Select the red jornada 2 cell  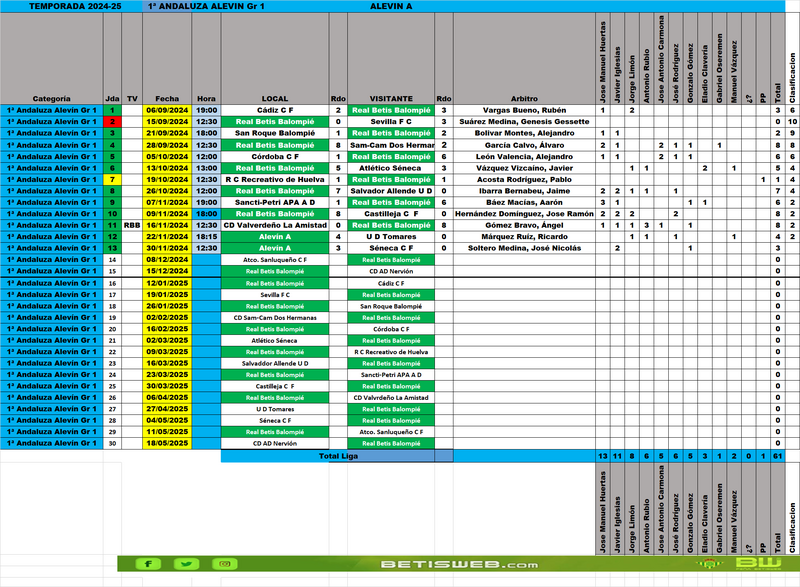tap(112, 122)
